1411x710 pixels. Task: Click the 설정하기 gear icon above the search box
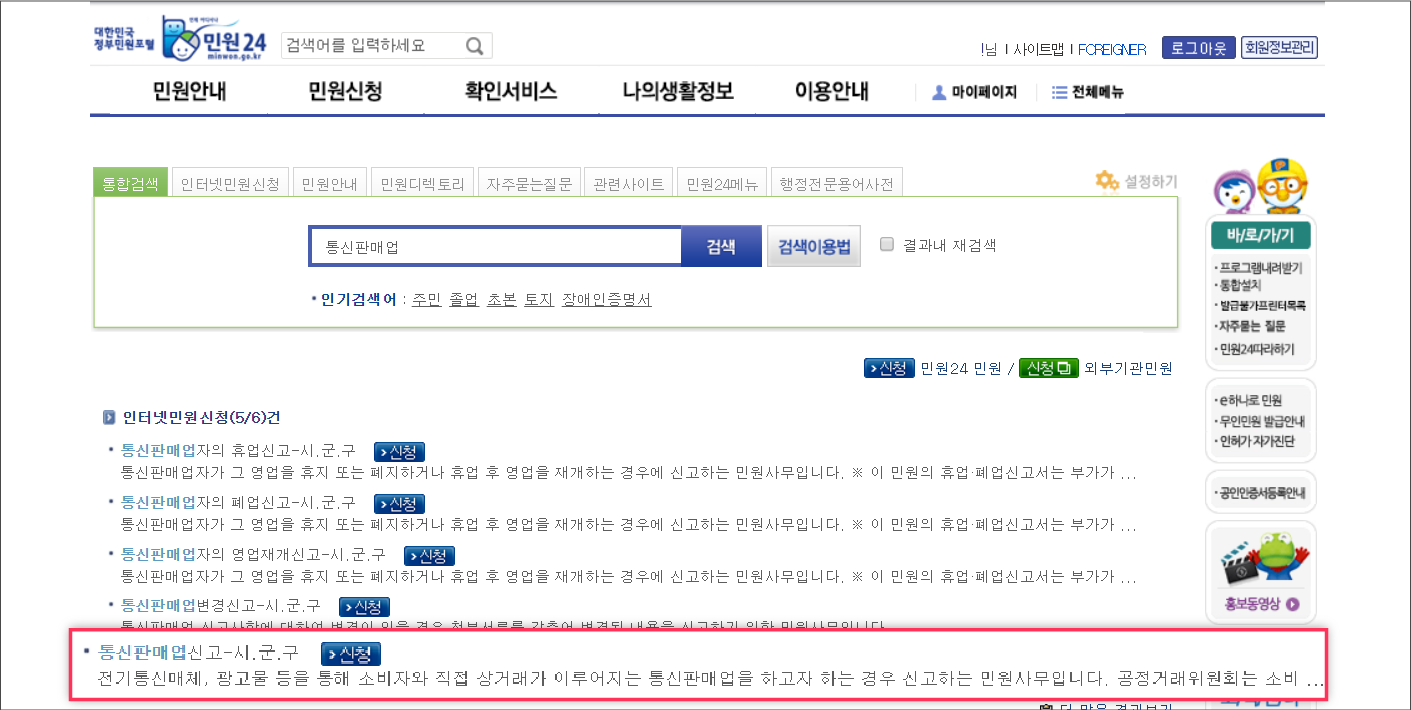point(1107,181)
